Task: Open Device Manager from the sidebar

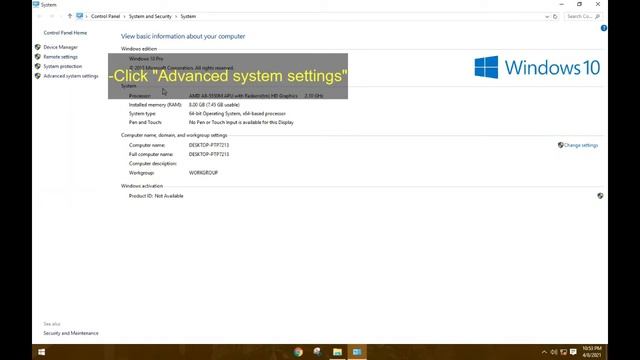Action: point(60,47)
